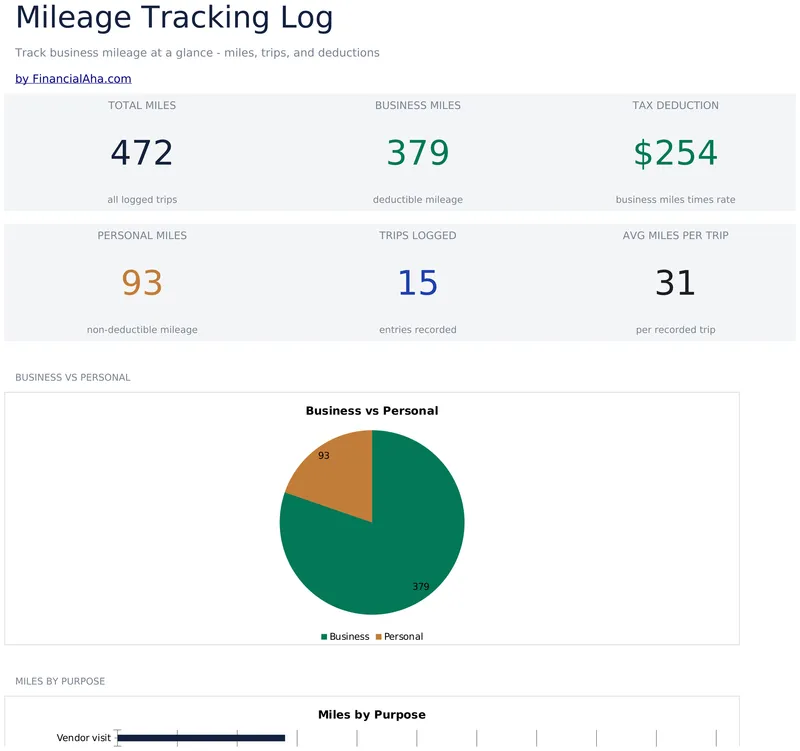Select the Personal Miles value 93

[142, 283]
